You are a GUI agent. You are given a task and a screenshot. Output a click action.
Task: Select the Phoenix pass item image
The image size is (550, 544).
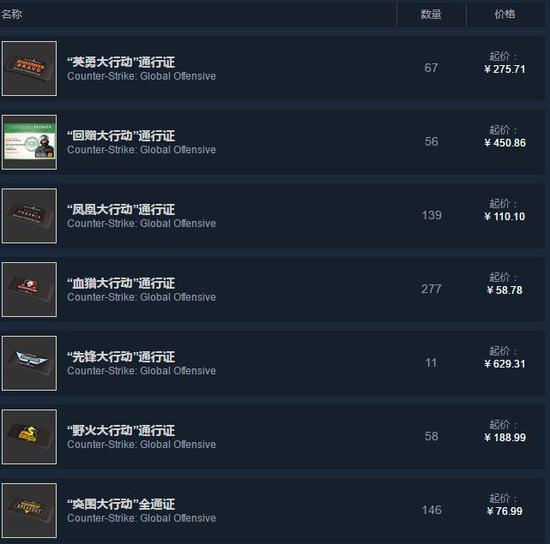[x=29, y=216]
